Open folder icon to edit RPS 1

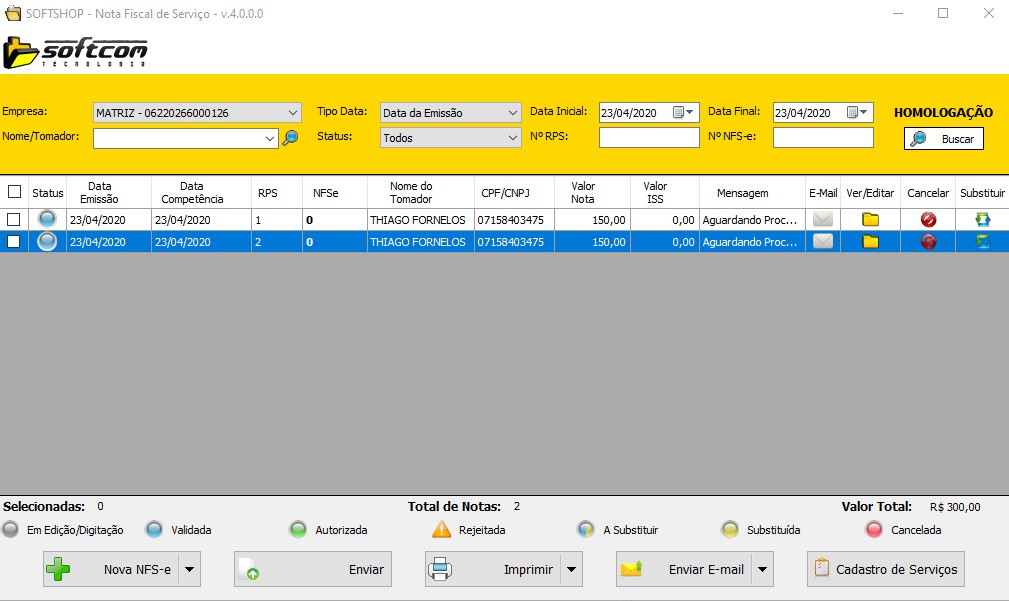[870, 220]
